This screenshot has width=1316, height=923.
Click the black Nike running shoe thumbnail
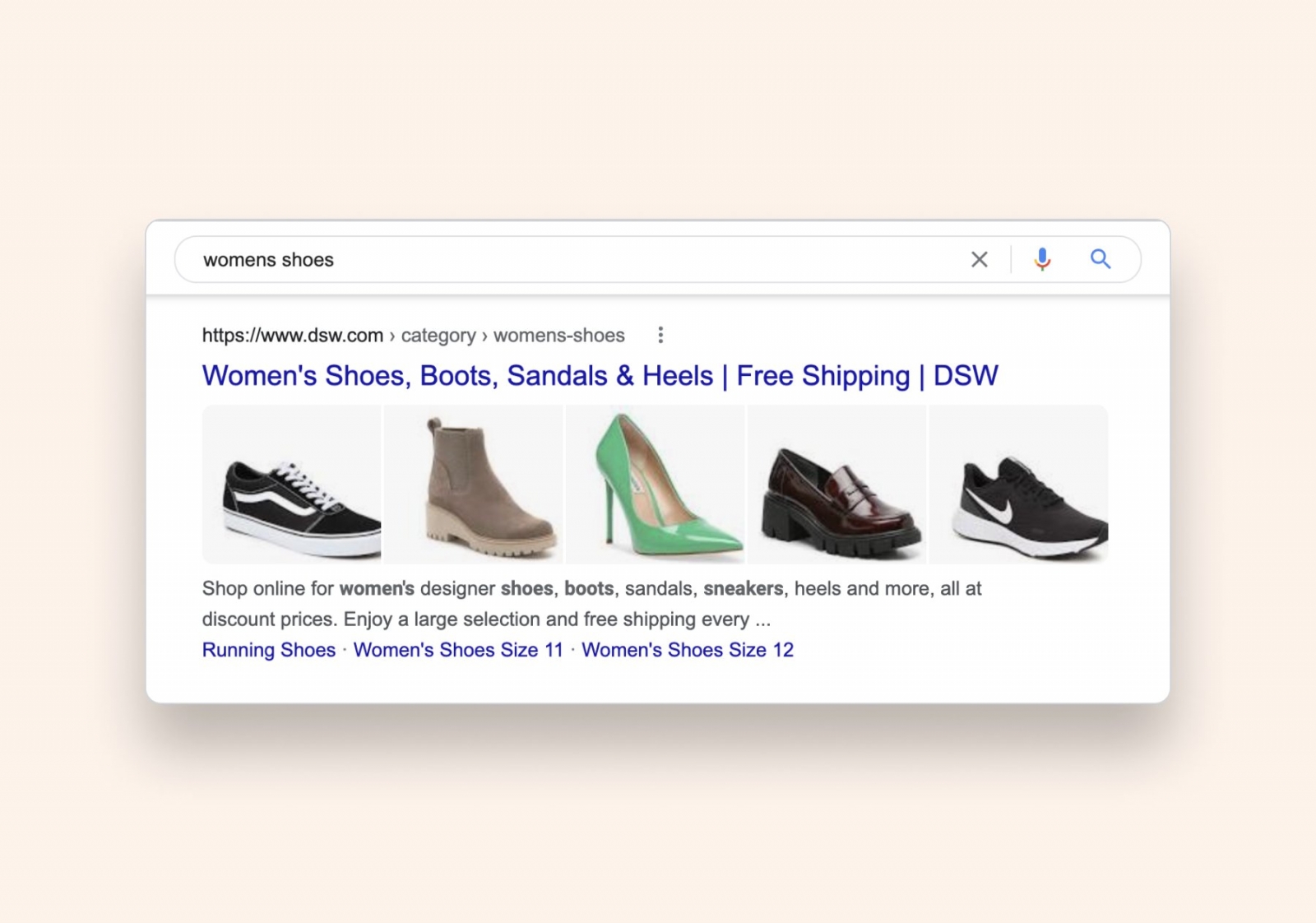coord(1018,485)
